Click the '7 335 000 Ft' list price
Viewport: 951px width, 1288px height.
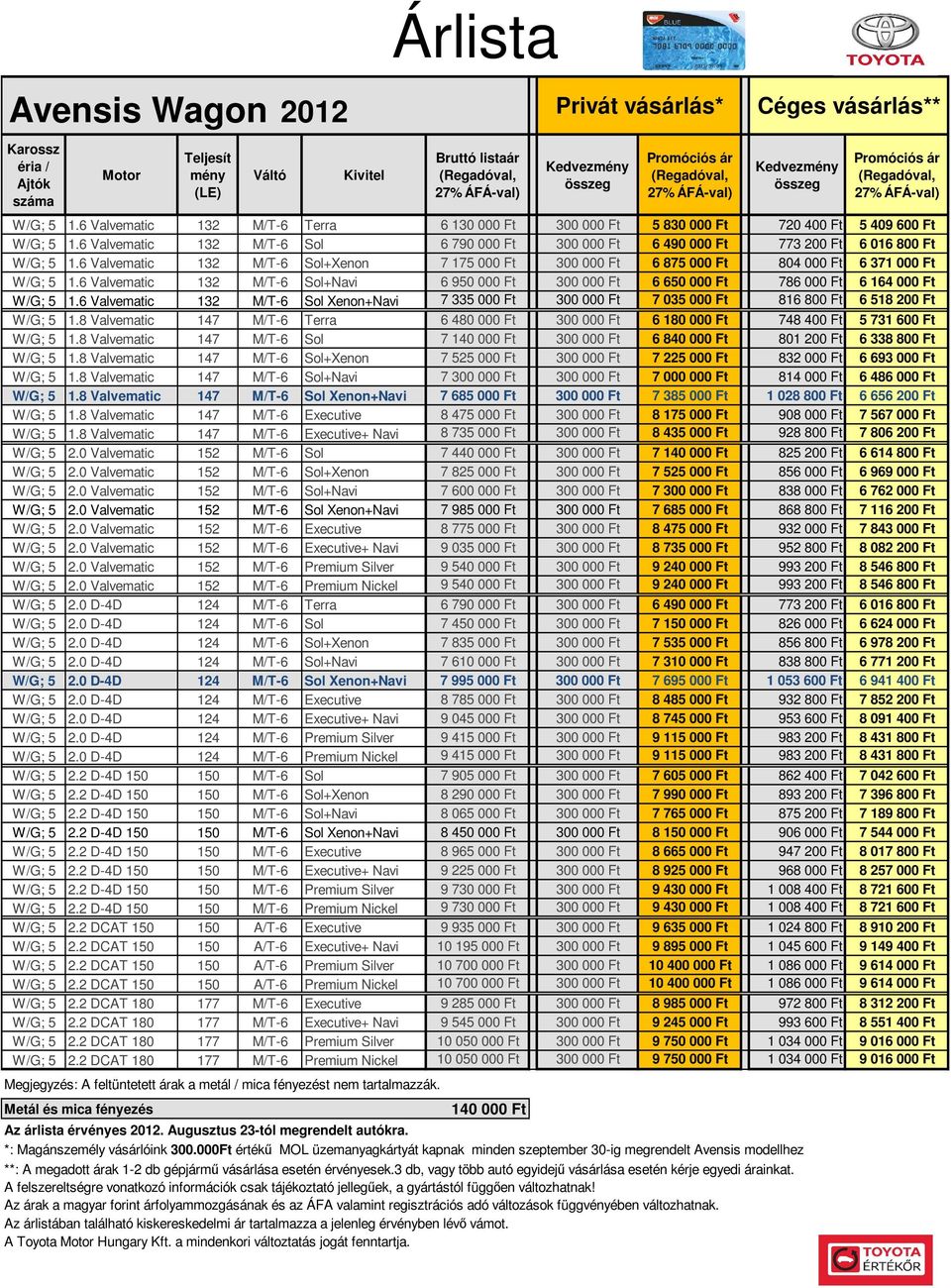pyautogui.click(x=478, y=299)
